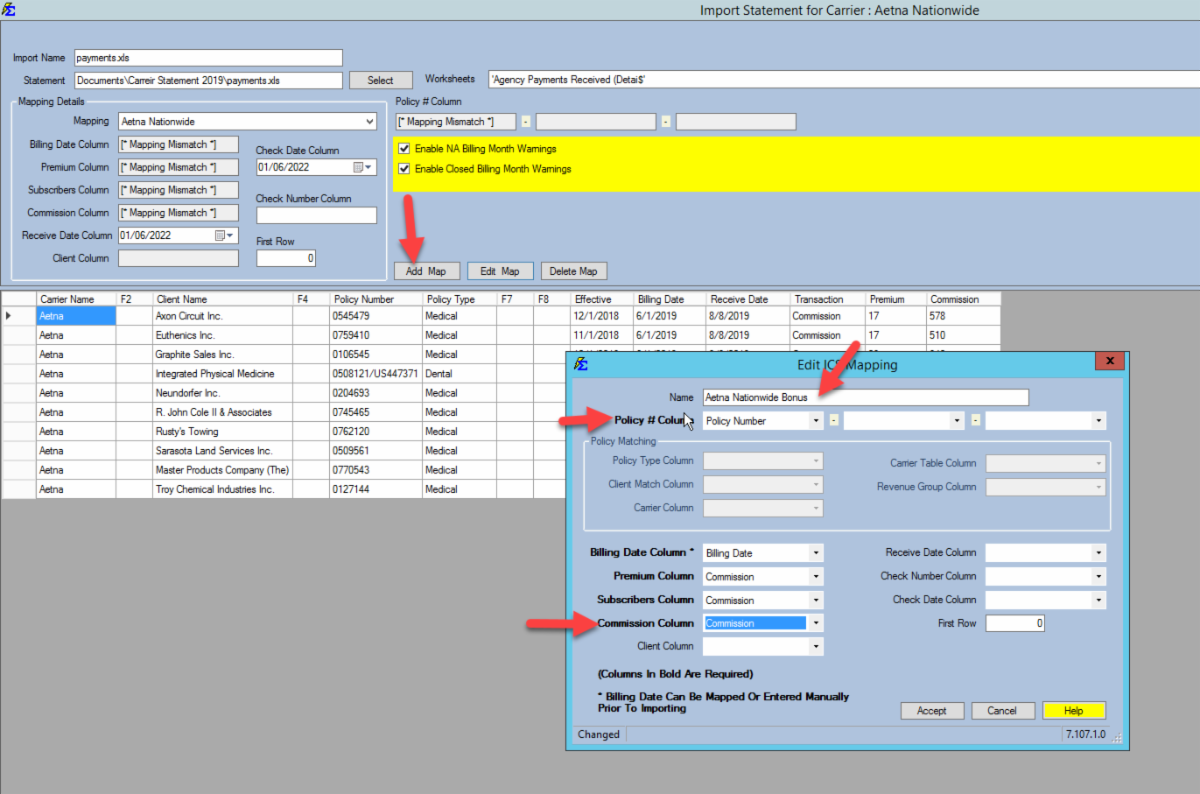Click the Cancel button in mapping dialog

[x=1002, y=711]
